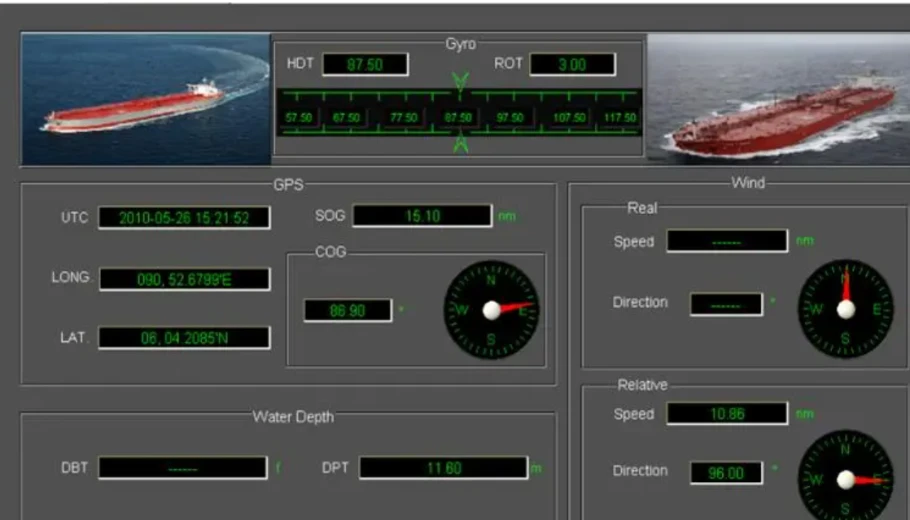Click the UTC date and time field
Image resolution: width=910 pixels, height=520 pixels.
(184, 217)
